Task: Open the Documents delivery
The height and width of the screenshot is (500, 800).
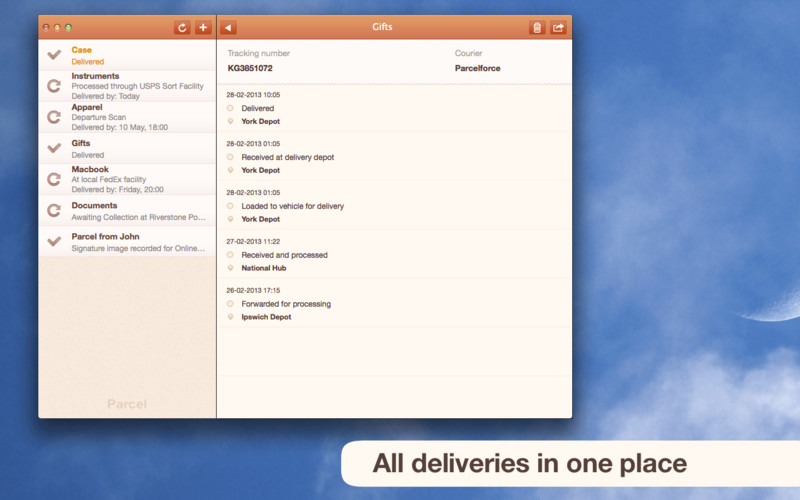Action: 128,210
